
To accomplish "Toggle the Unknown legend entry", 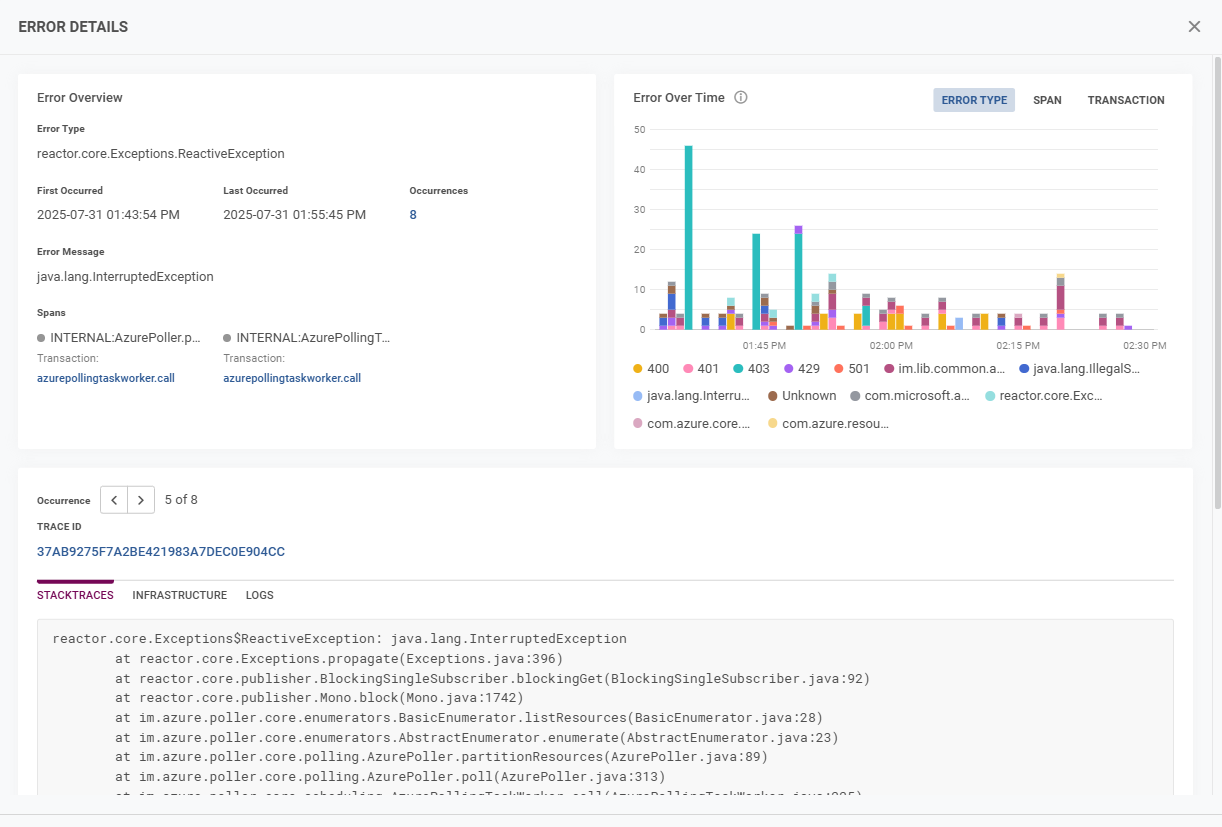I will [800, 396].
